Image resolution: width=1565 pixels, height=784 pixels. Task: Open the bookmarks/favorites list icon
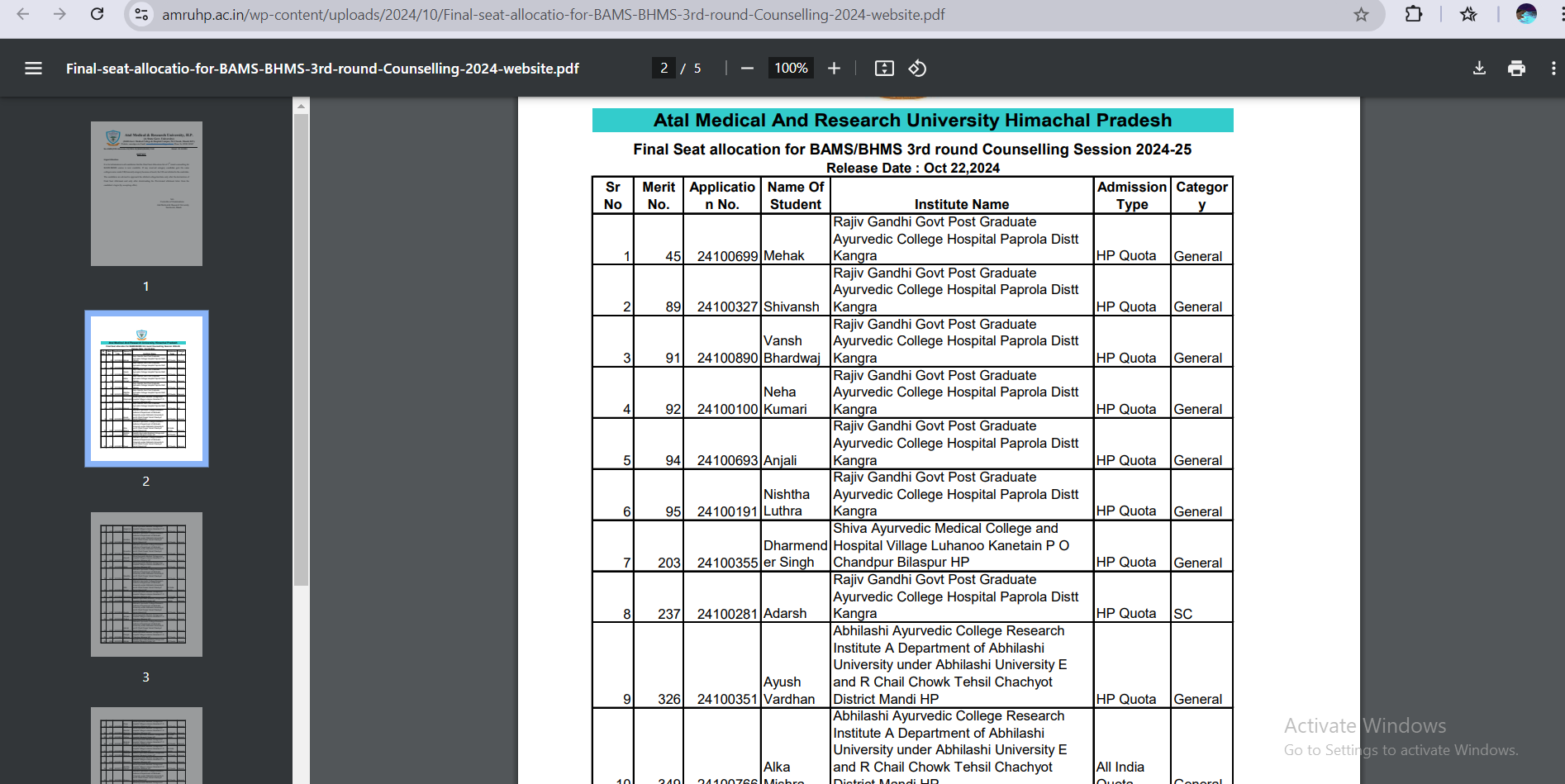click(x=1468, y=14)
